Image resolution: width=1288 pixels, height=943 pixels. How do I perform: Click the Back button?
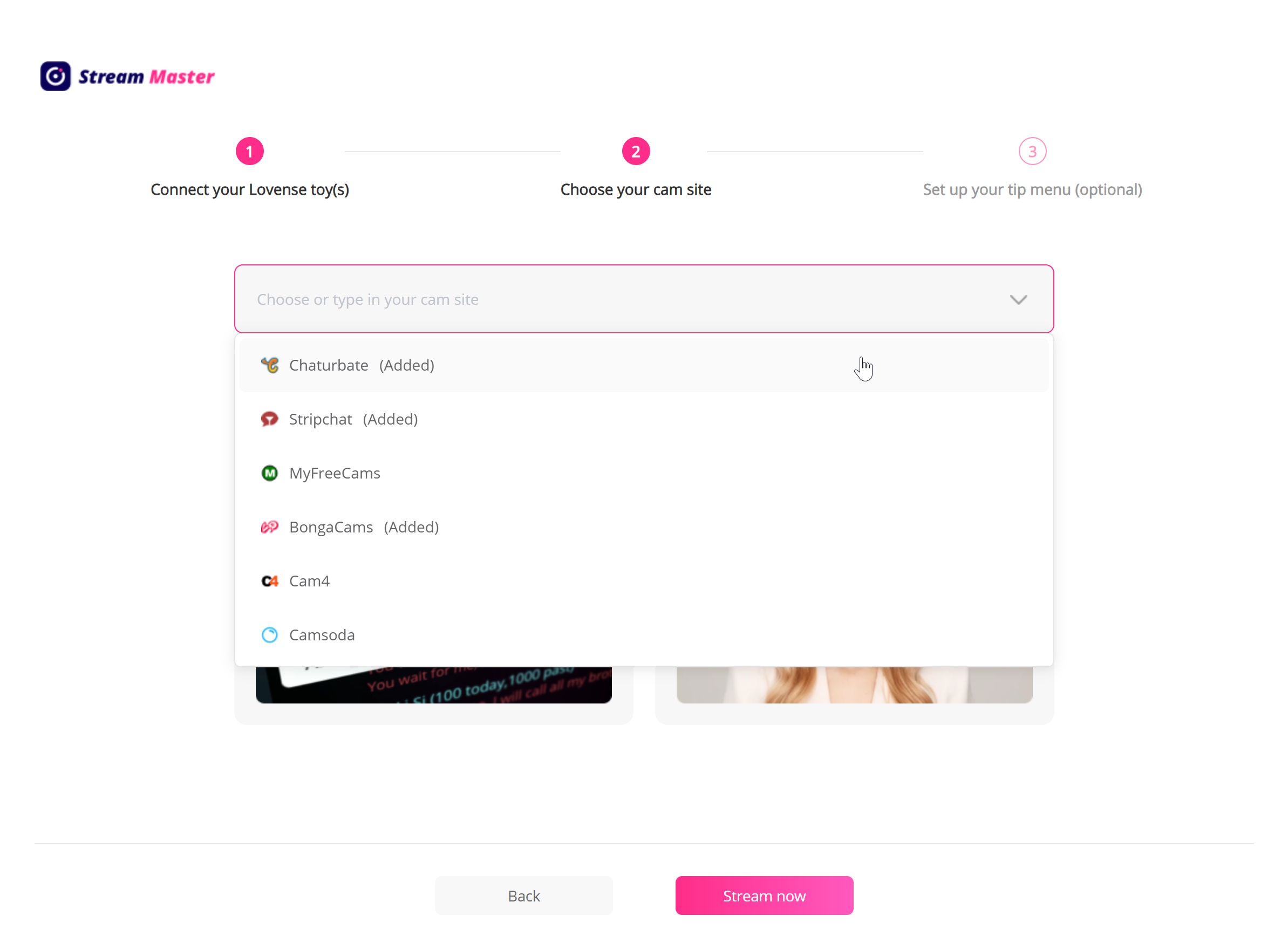tap(523, 895)
